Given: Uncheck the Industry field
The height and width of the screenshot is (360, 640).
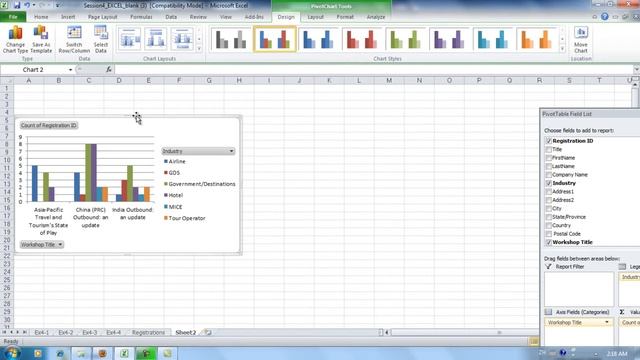Looking at the screenshot, I should [549, 183].
